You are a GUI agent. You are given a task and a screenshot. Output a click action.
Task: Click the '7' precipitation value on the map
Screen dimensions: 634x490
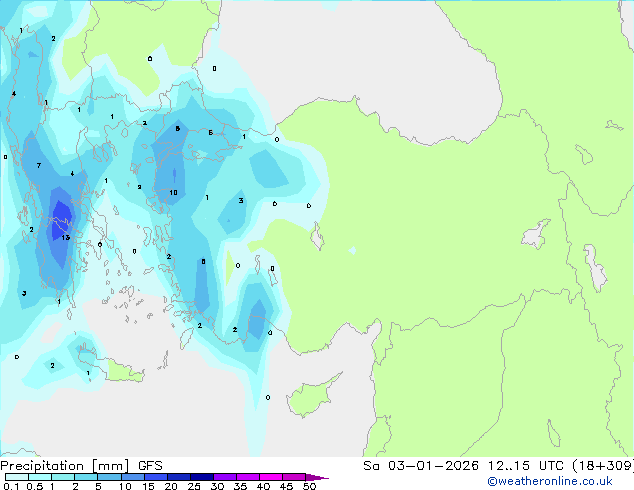click(39, 165)
